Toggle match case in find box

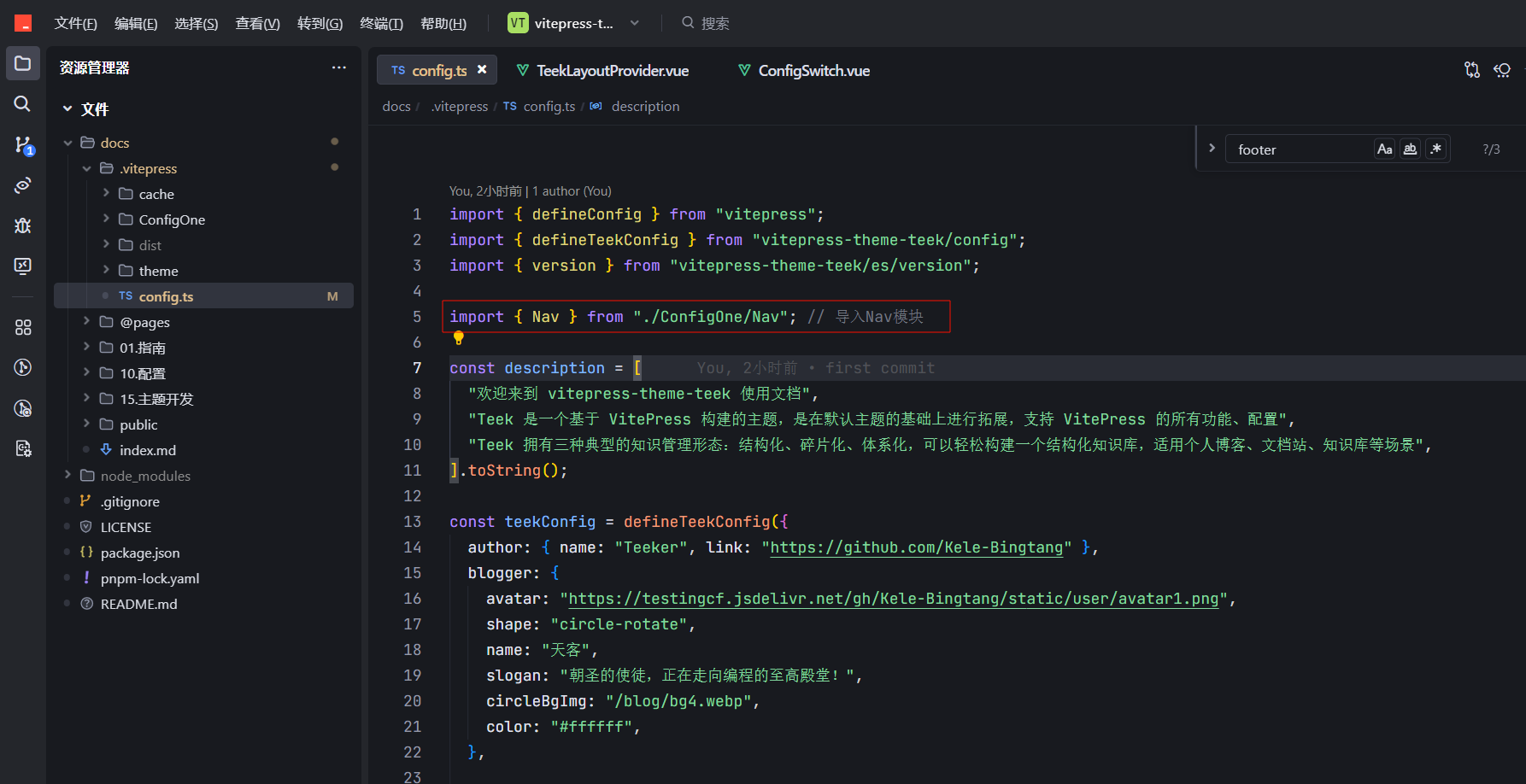pyautogui.click(x=1384, y=149)
